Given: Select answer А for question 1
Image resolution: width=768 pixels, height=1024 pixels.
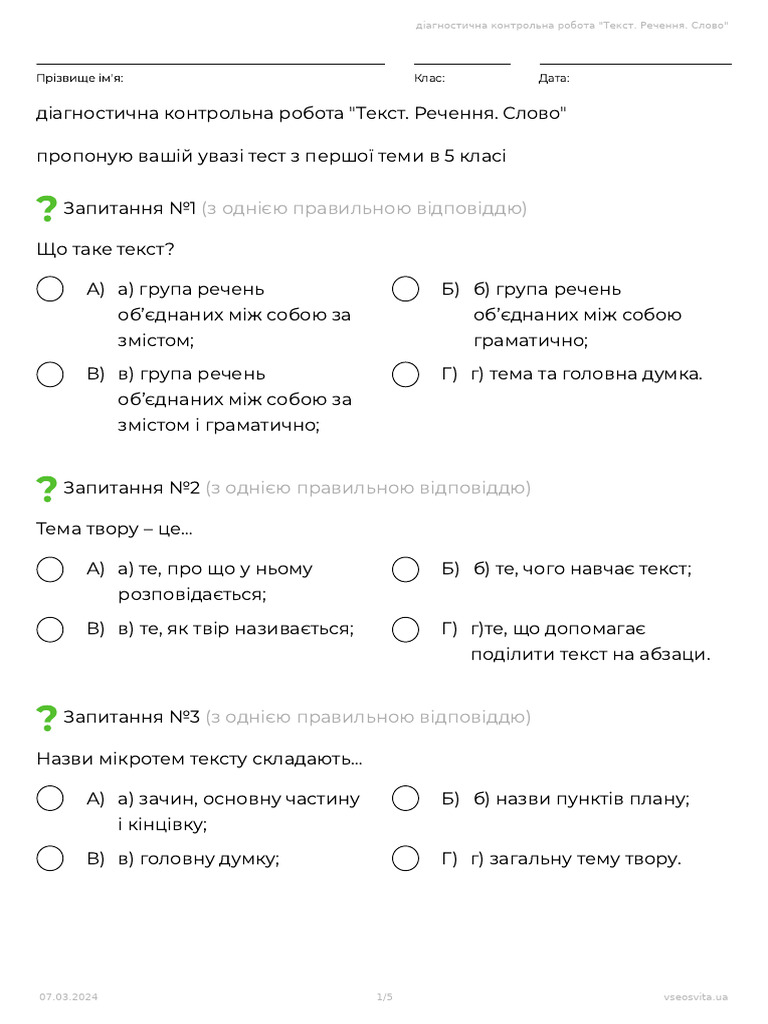Looking at the screenshot, I should [x=50, y=289].
